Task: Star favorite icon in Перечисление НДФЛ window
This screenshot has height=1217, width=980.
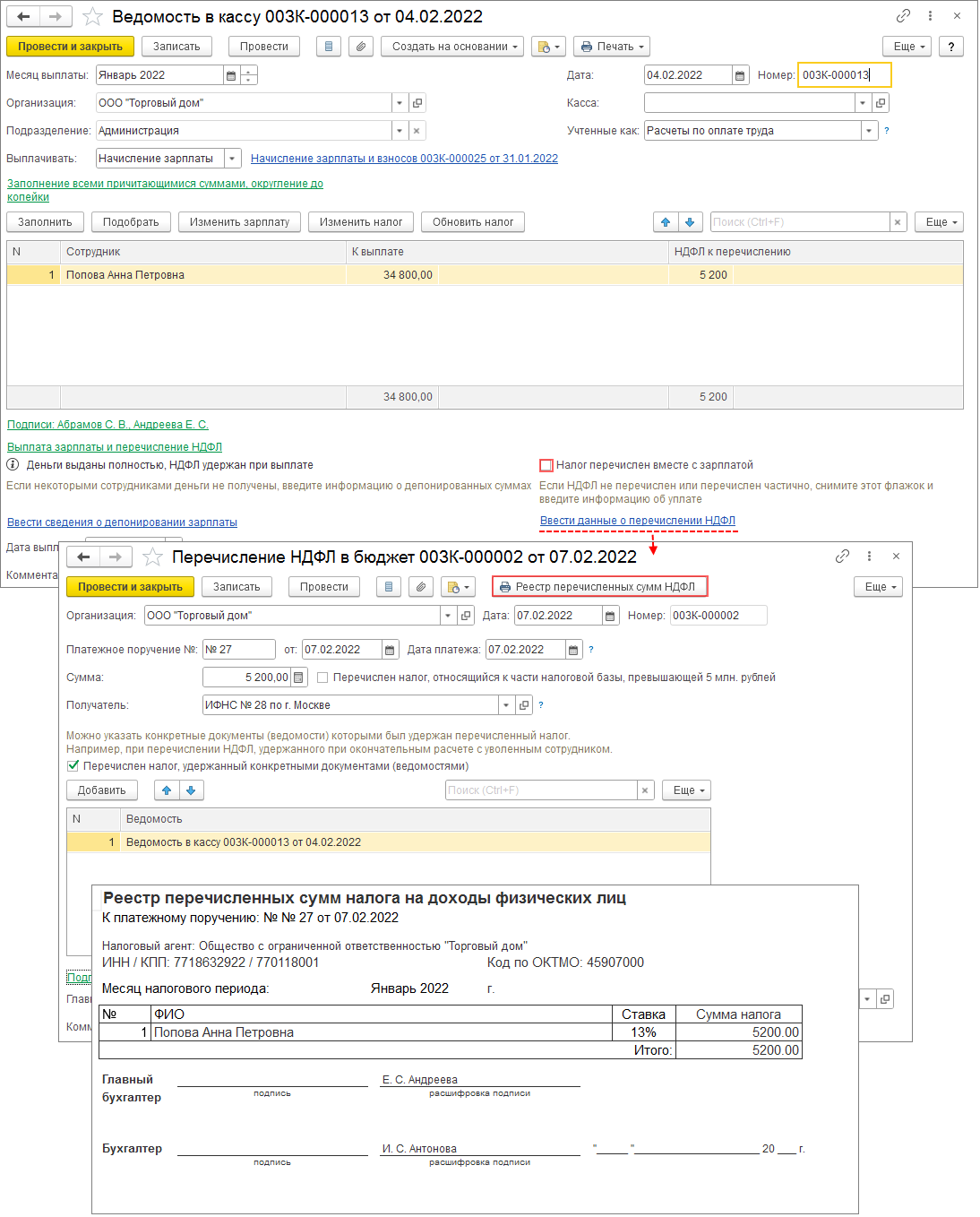Action: tap(153, 557)
